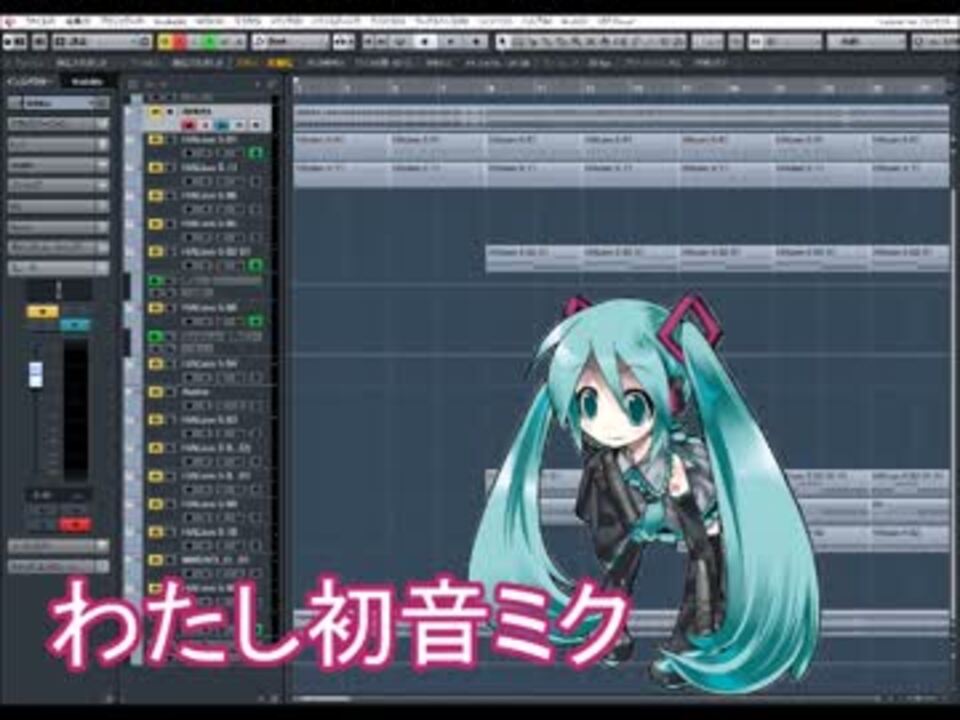Click the cyan button in Inspector channel strip

click(75, 324)
